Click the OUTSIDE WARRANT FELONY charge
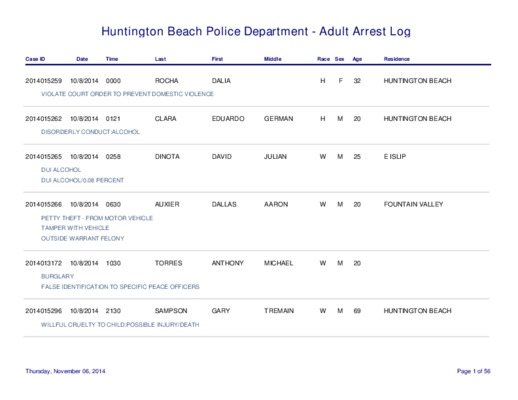The height and width of the screenshot is (400, 518). (x=83, y=238)
